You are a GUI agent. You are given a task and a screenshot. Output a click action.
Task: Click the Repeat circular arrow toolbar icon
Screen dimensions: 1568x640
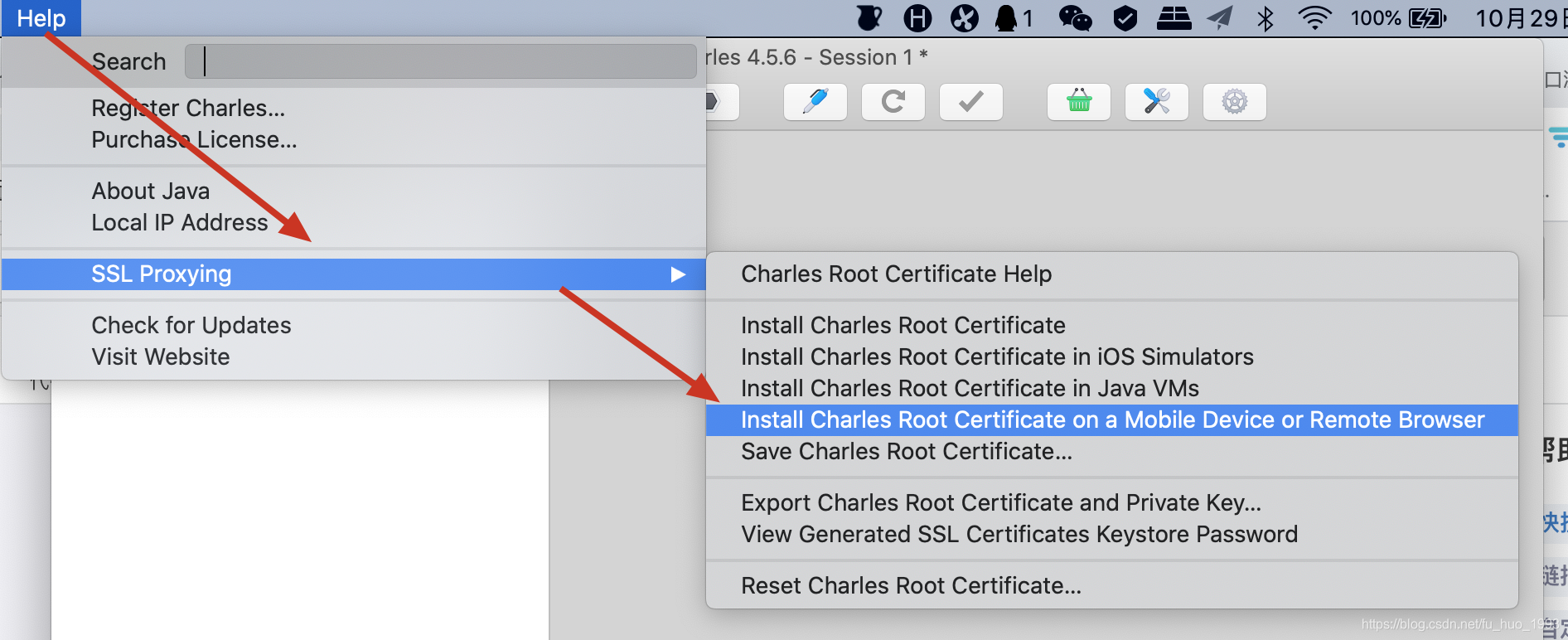[x=893, y=102]
